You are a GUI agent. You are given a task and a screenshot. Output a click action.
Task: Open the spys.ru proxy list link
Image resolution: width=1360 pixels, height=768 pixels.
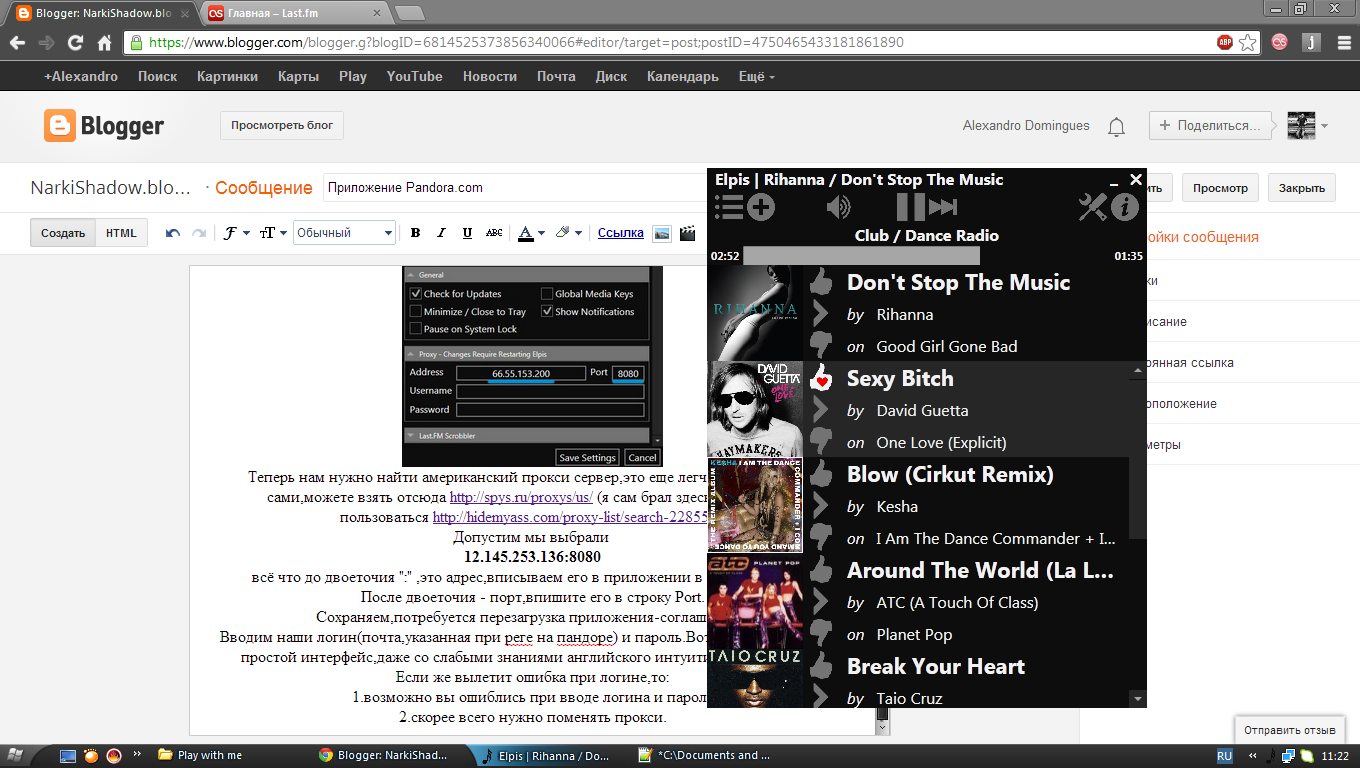click(x=521, y=497)
